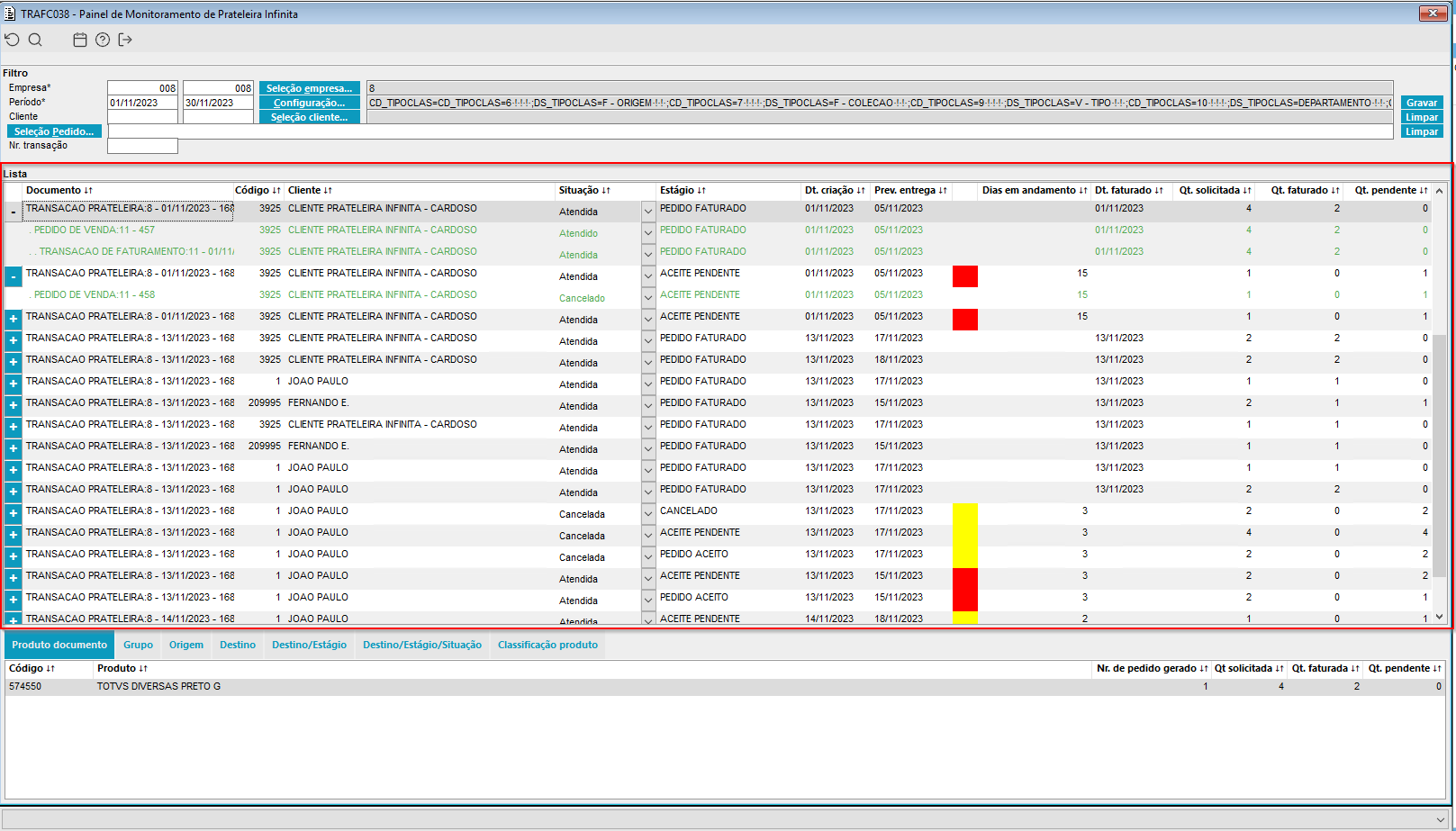Expand the Cancelada row with PEDIDO ACEITO stage
This screenshot has width=1456, height=831.
click(13, 557)
